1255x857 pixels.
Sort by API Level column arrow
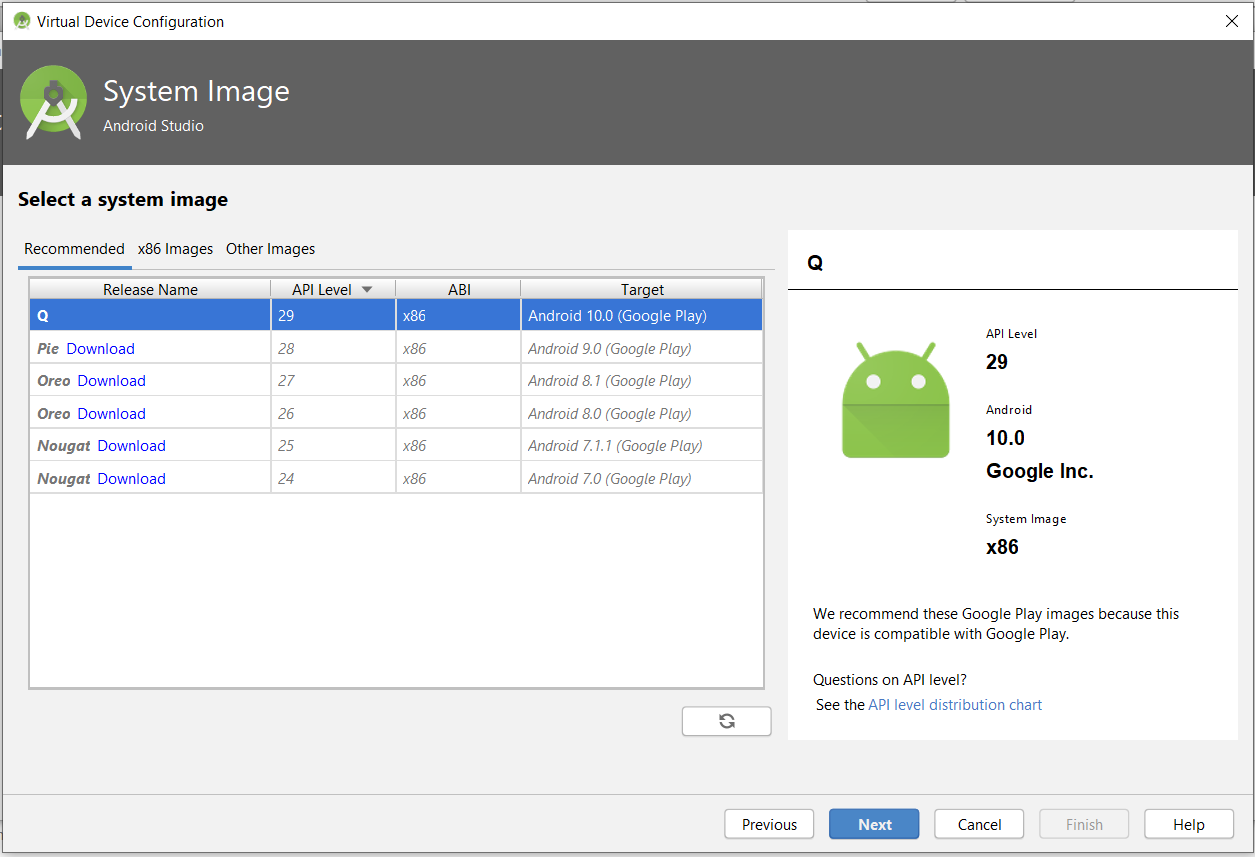pos(366,290)
